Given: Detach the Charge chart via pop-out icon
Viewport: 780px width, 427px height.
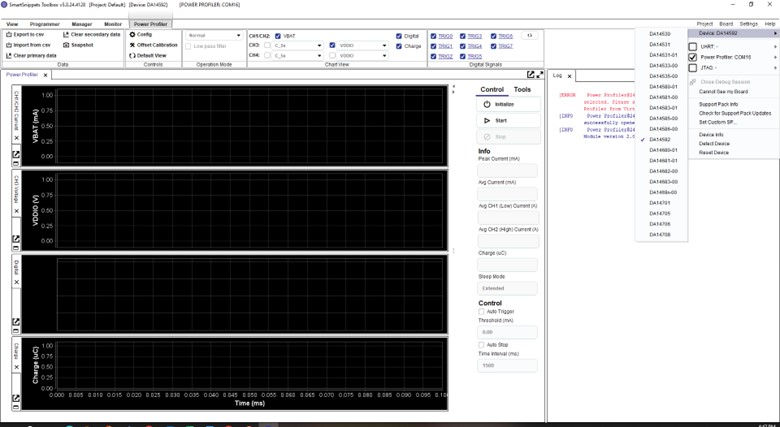Looking at the screenshot, I should pos(16,398).
